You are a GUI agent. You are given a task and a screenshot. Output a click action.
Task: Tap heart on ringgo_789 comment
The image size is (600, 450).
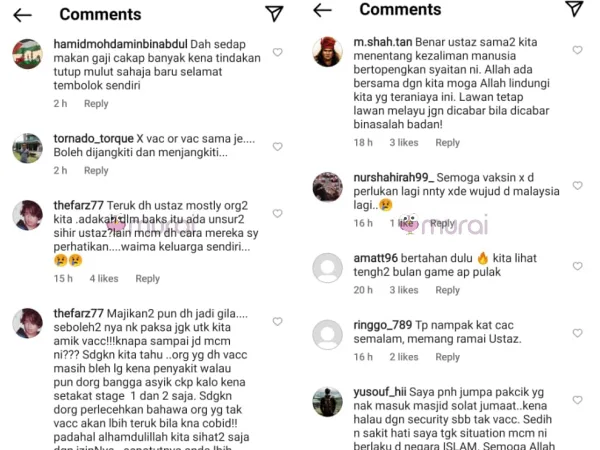tap(577, 333)
